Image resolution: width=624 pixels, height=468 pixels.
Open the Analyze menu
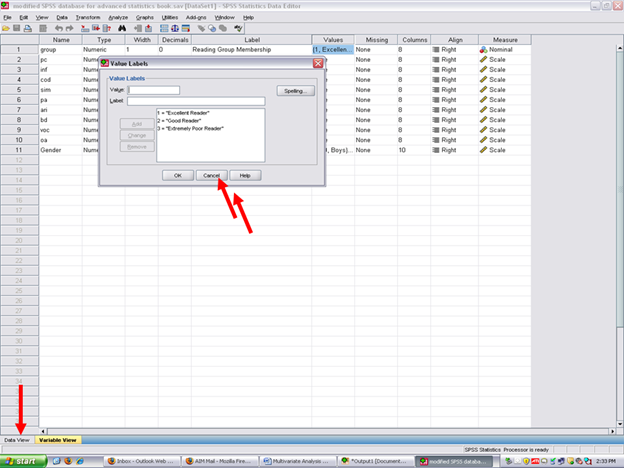(117, 17)
